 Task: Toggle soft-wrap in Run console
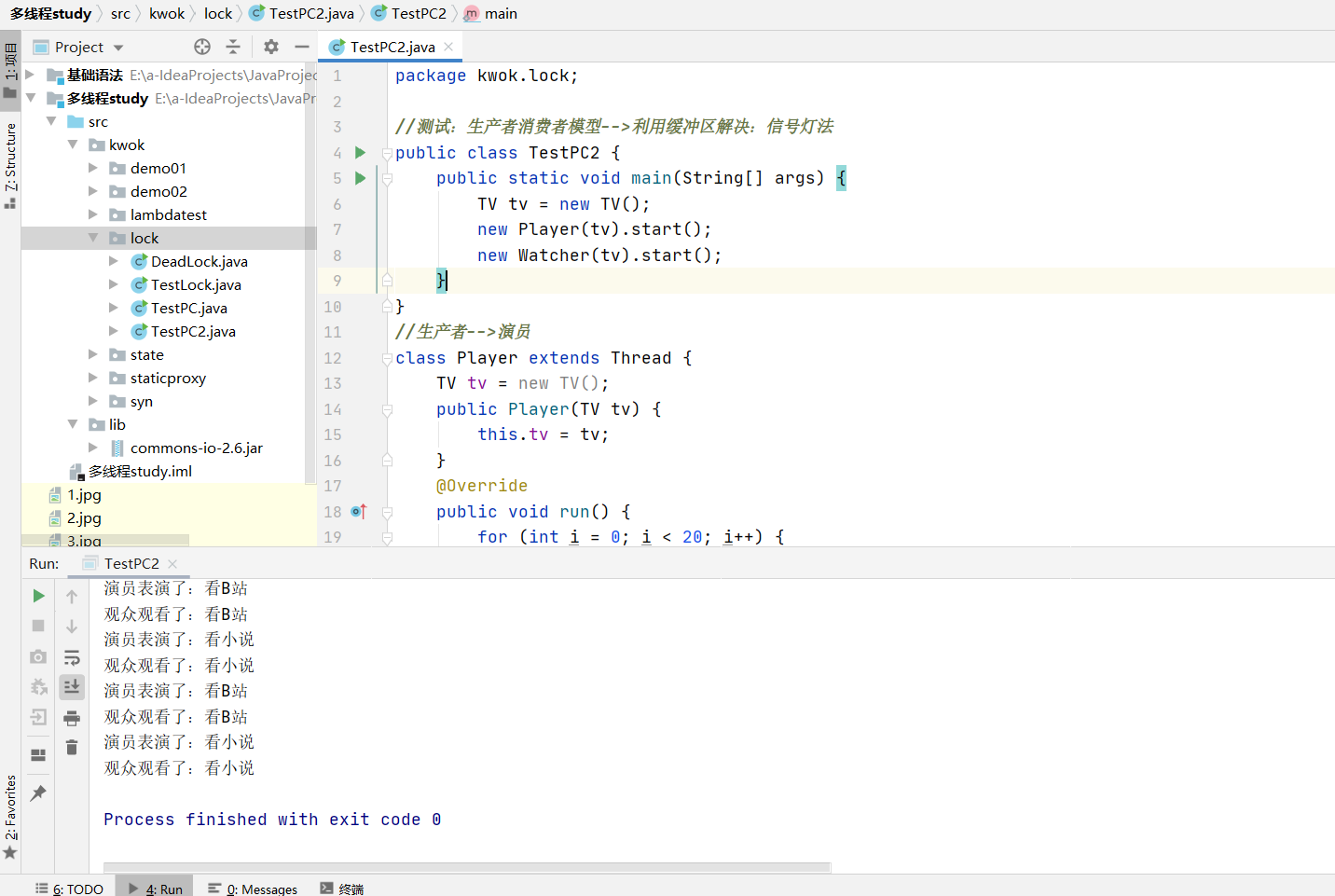click(72, 657)
